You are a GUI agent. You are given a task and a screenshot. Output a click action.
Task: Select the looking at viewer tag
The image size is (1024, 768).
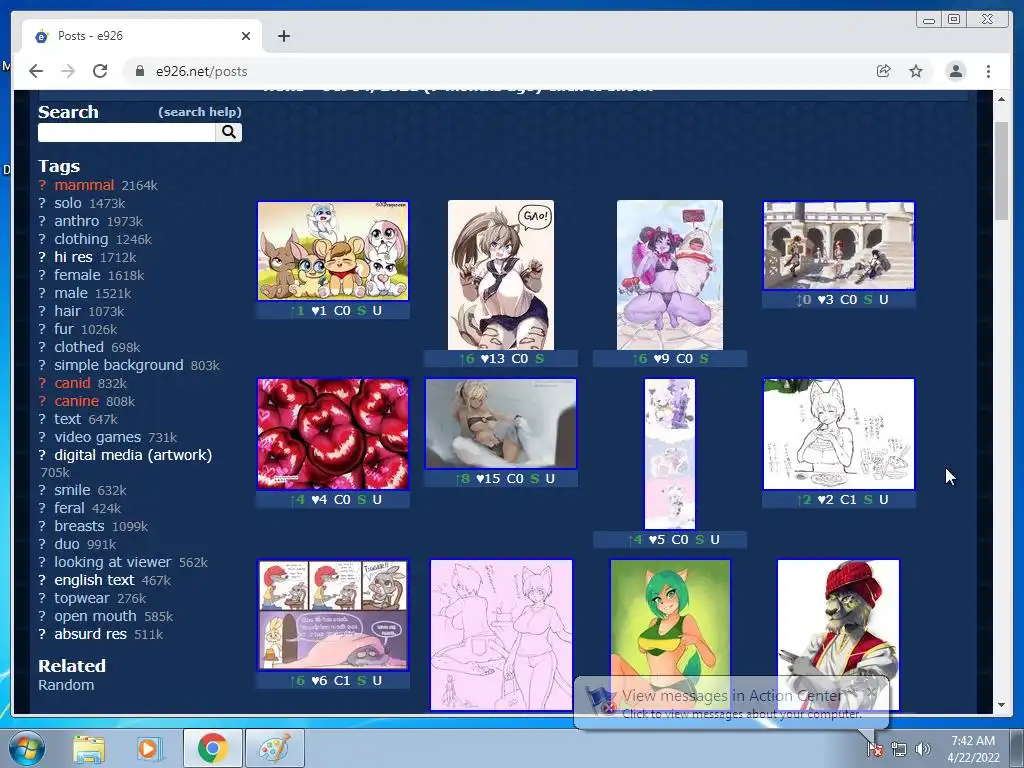[112, 562]
